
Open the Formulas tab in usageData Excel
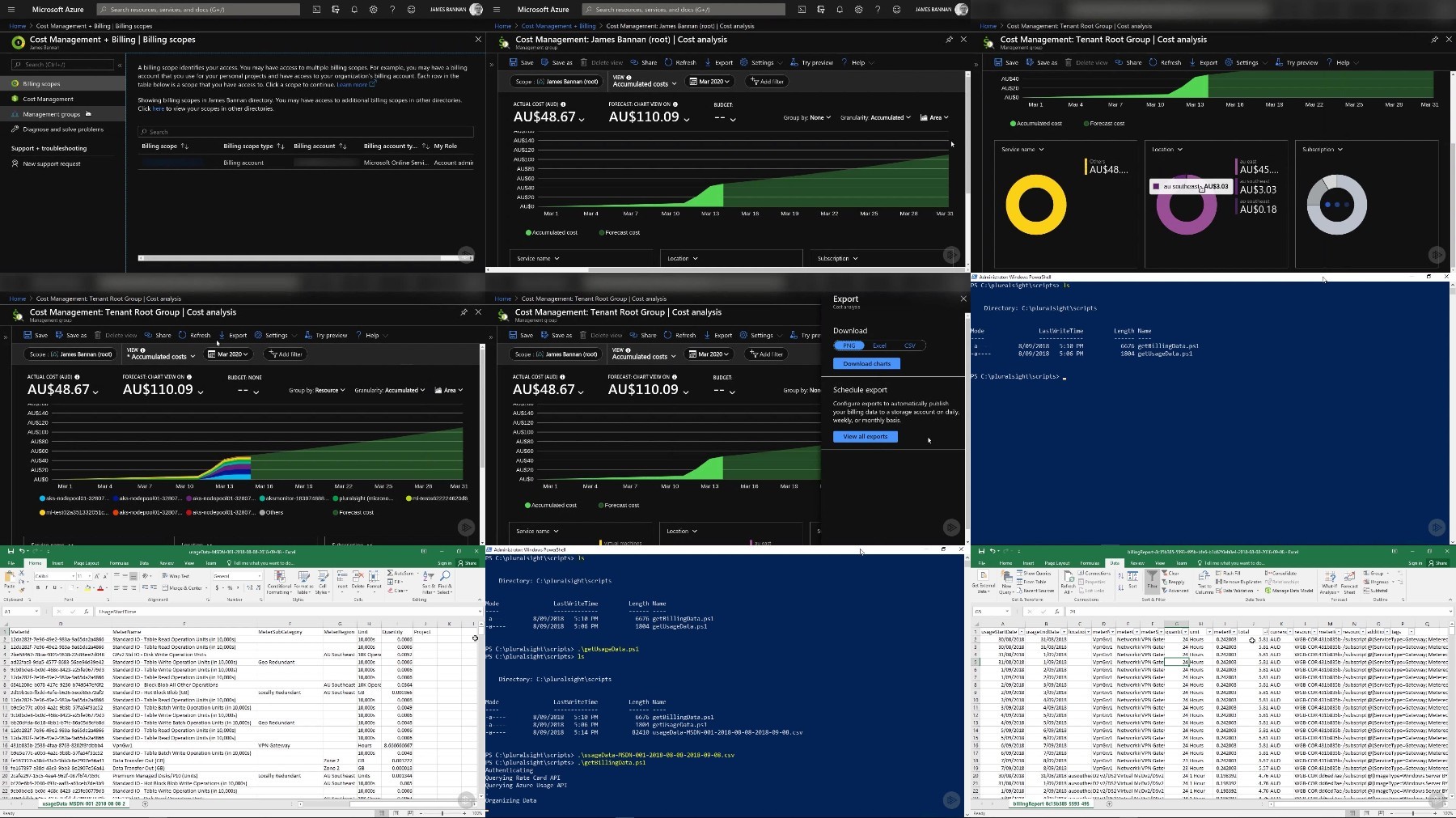pos(119,563)
